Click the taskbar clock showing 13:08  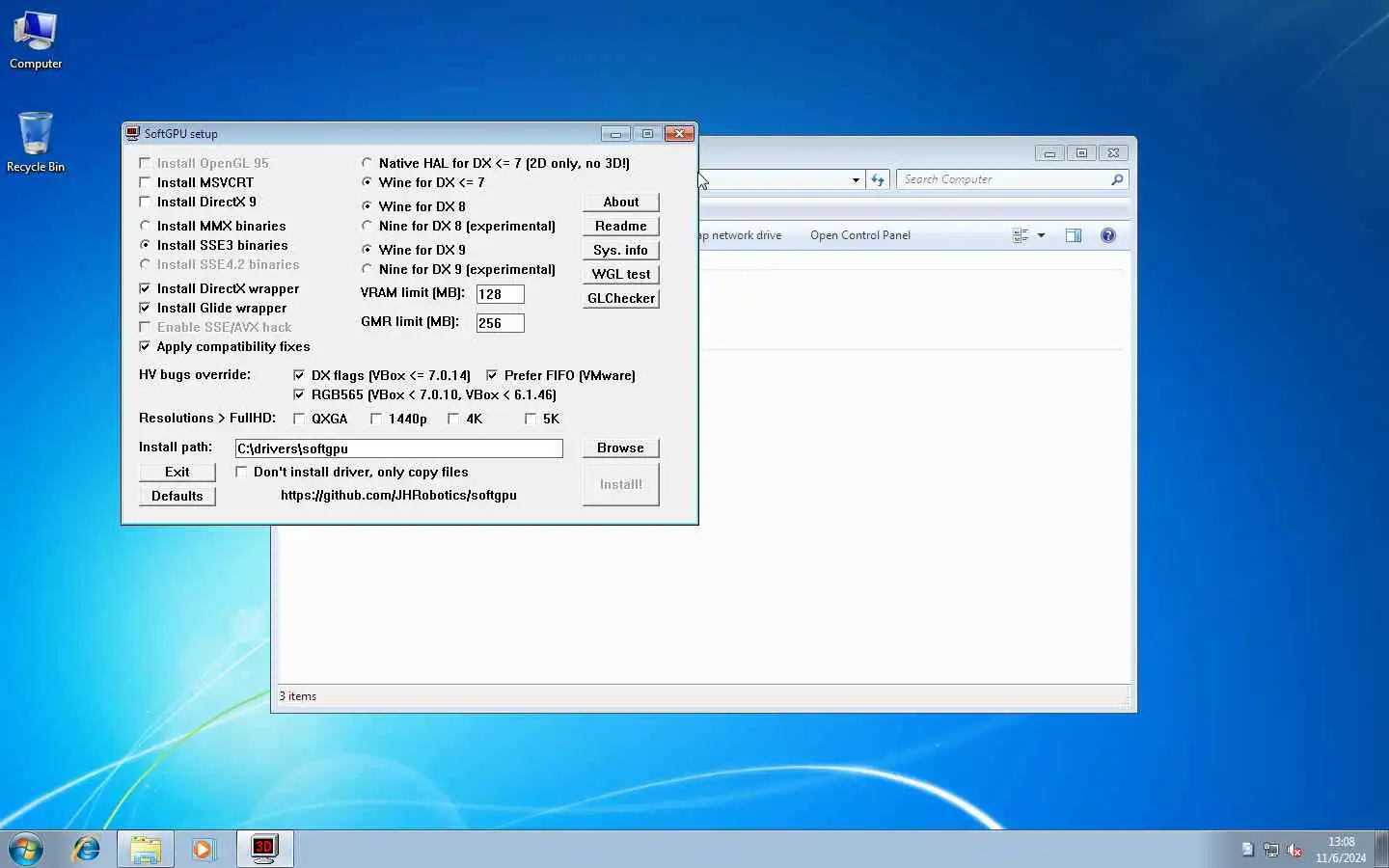point(1341,850)
